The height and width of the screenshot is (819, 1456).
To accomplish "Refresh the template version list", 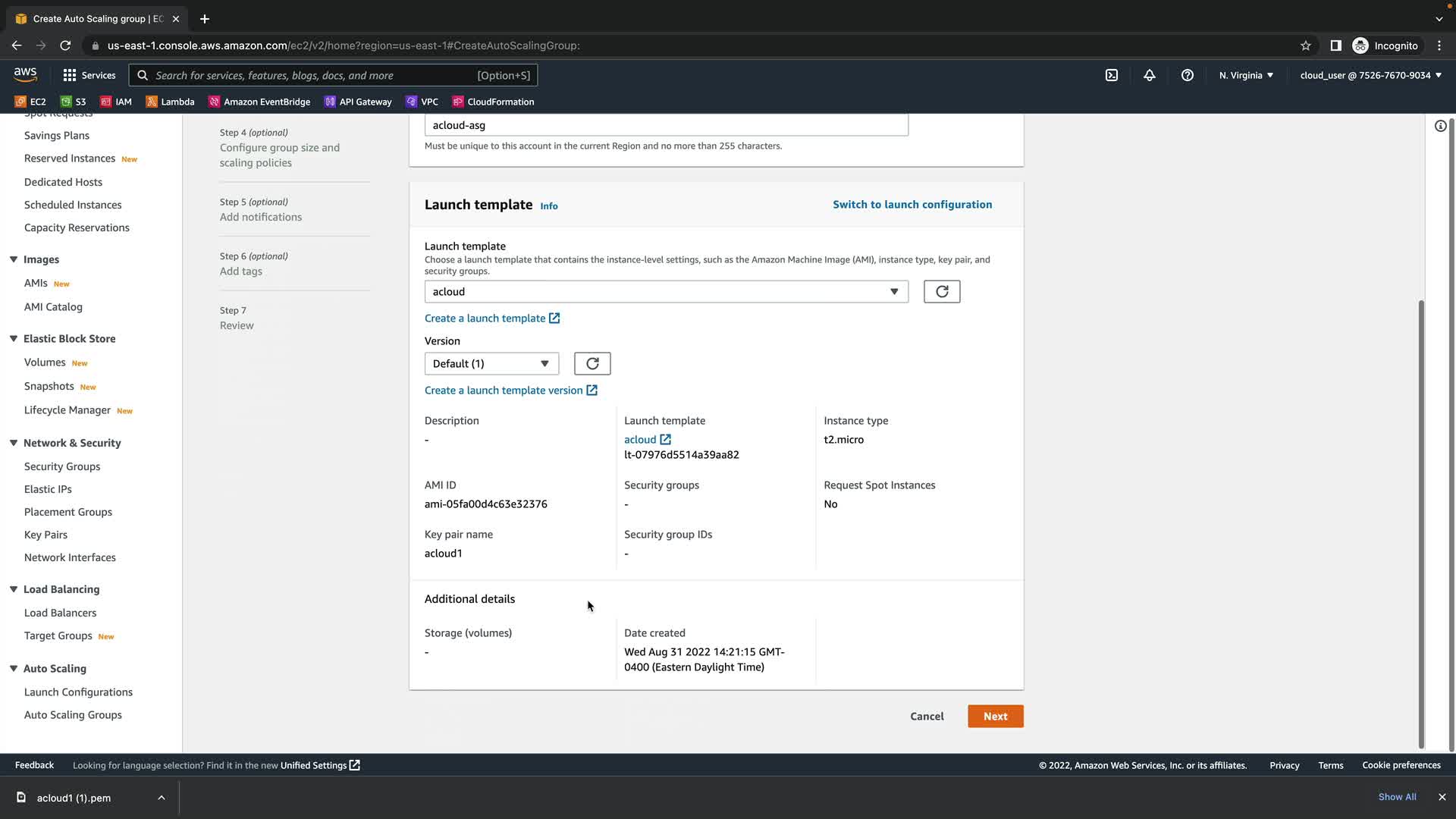I will (592, 364).
